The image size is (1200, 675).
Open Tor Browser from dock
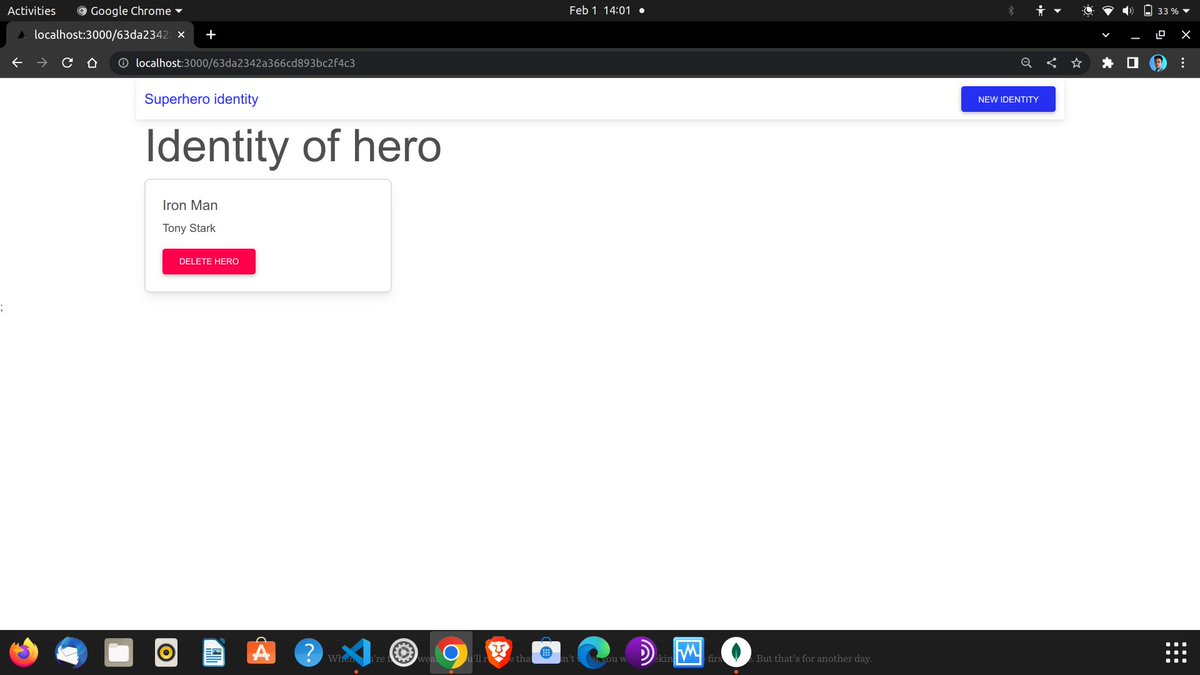[x=641, y=653]
